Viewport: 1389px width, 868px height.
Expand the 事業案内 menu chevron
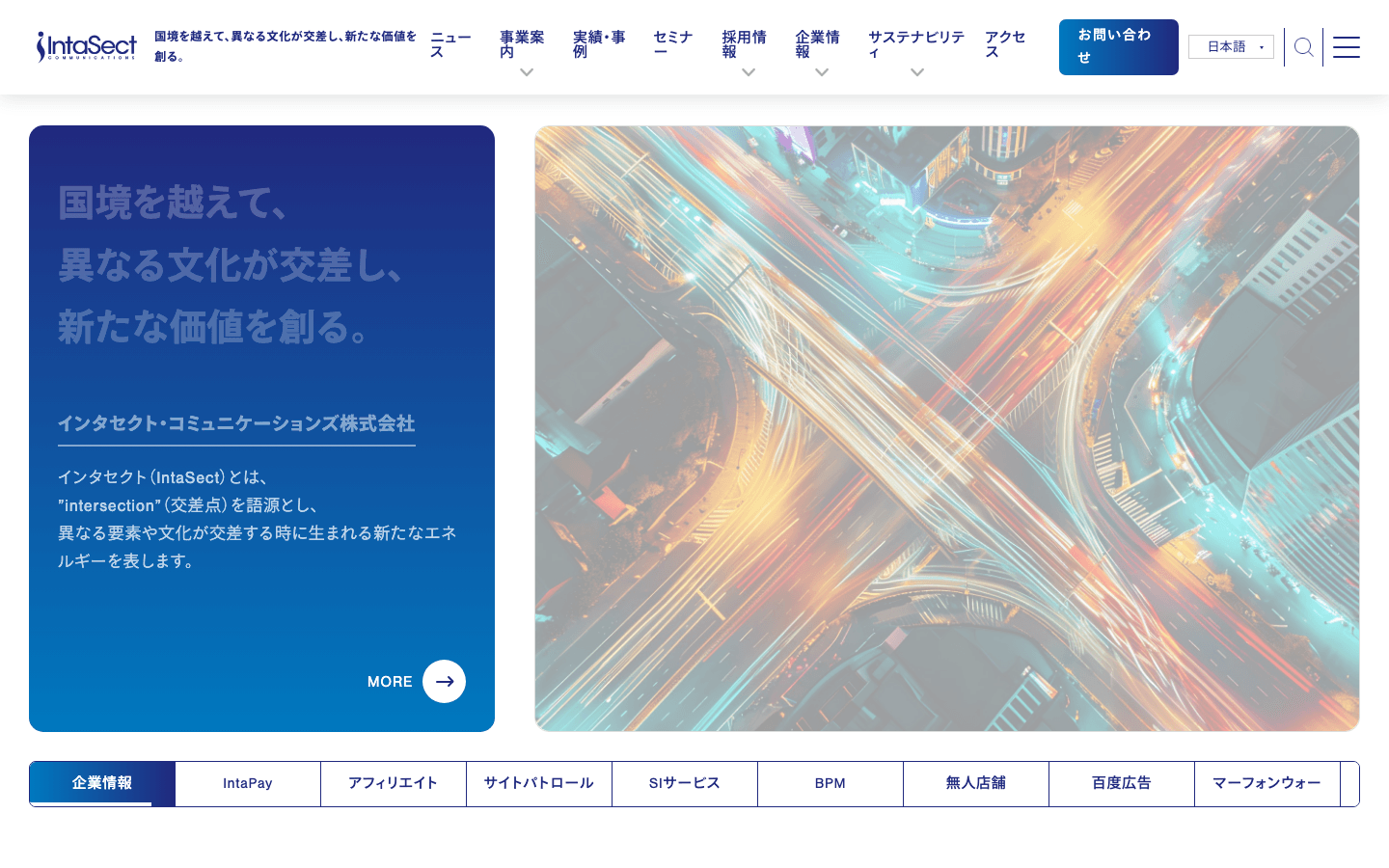click(527, 72)
